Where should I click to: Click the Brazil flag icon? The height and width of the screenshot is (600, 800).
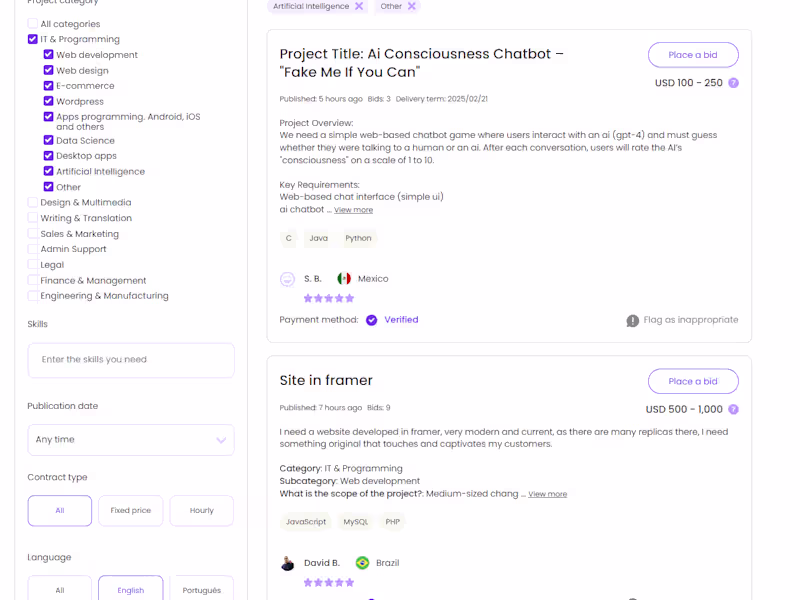[362, 563]
